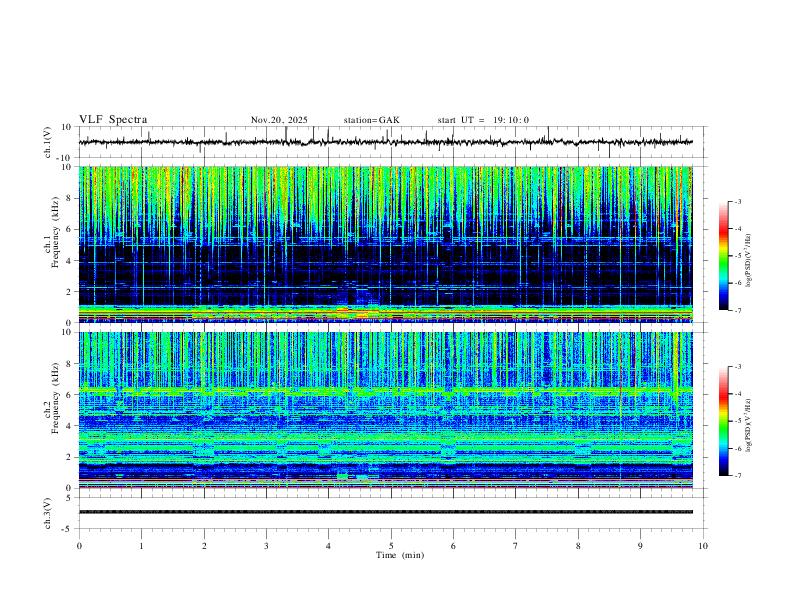Click the ch.2 colorbar log(PSD) unit label

point(748,425)
